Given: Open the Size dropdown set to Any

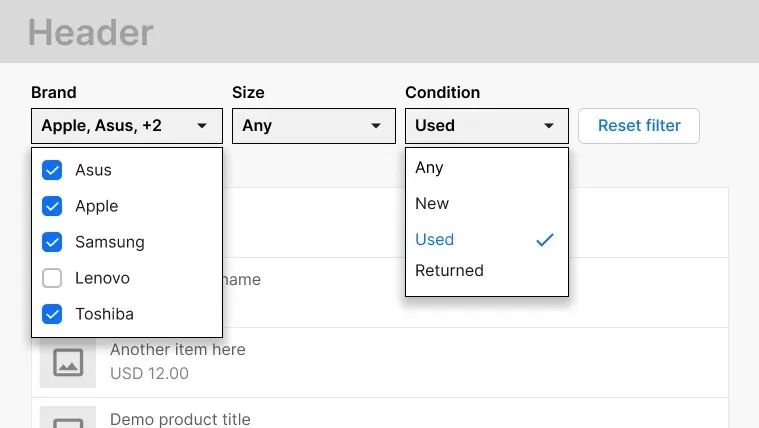Looking at the screenshot, I should (314, 126).
